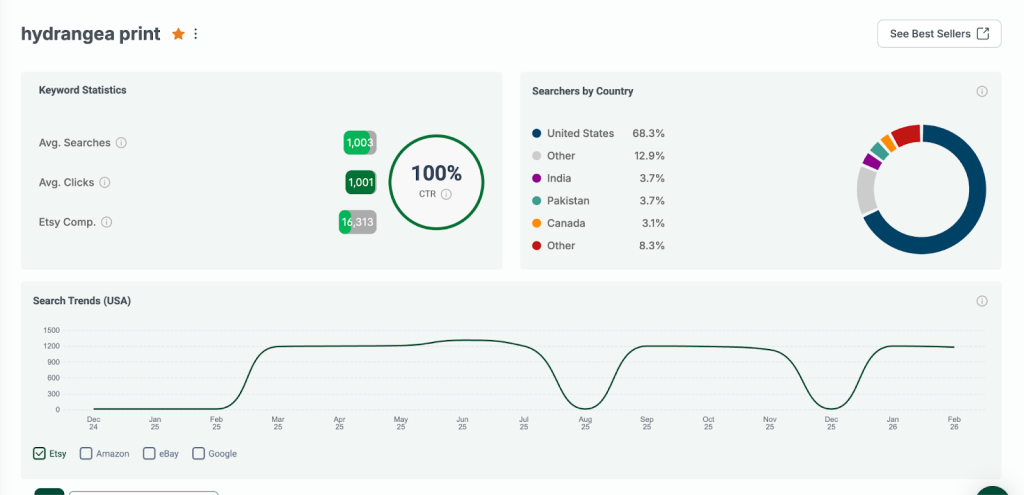The height and width of the screenshot is (495, 1024).
Task: Click info icon next to Etsy Comp.
Action: 107,222
